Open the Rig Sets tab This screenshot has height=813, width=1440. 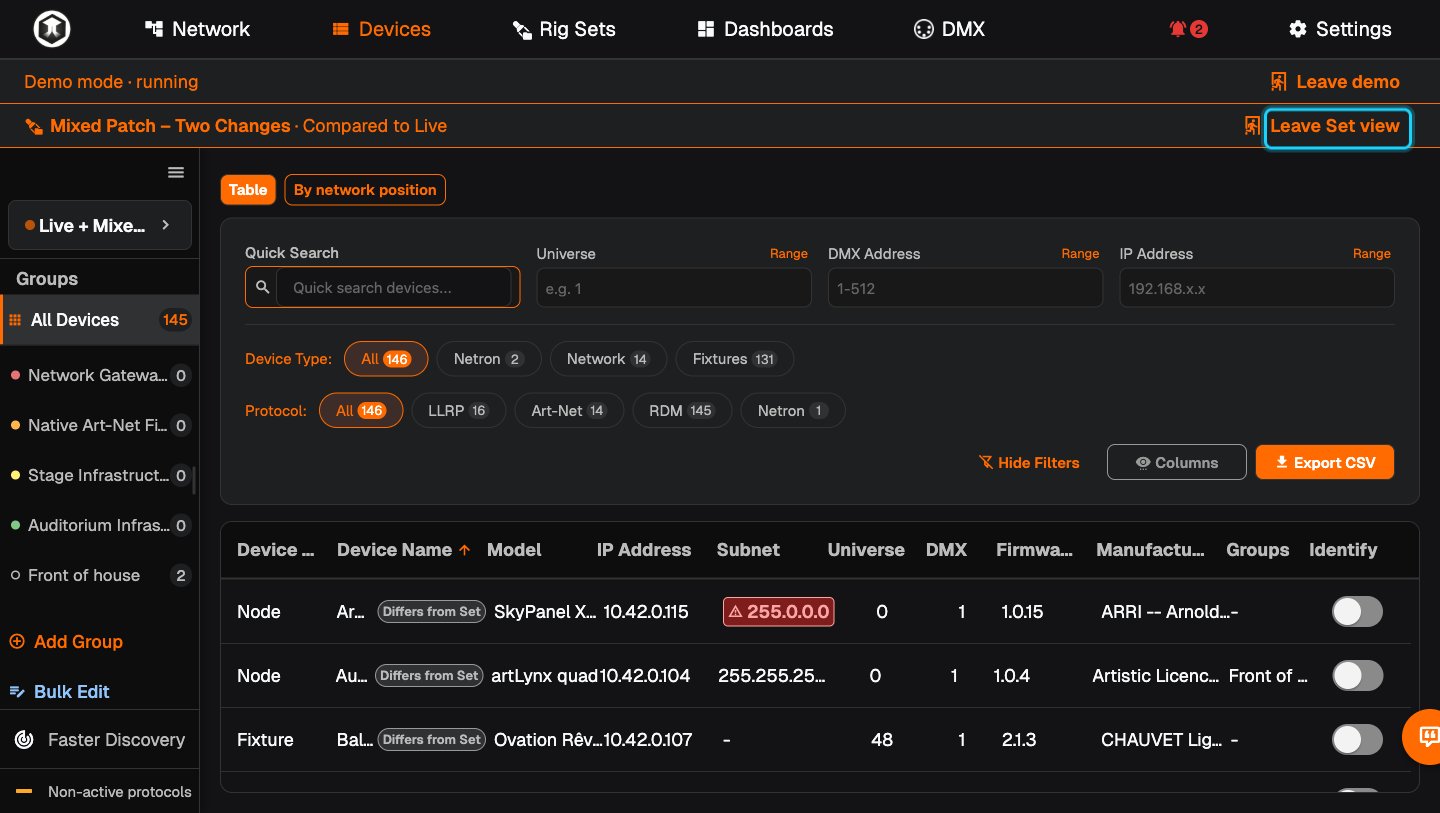pos(564,29)
